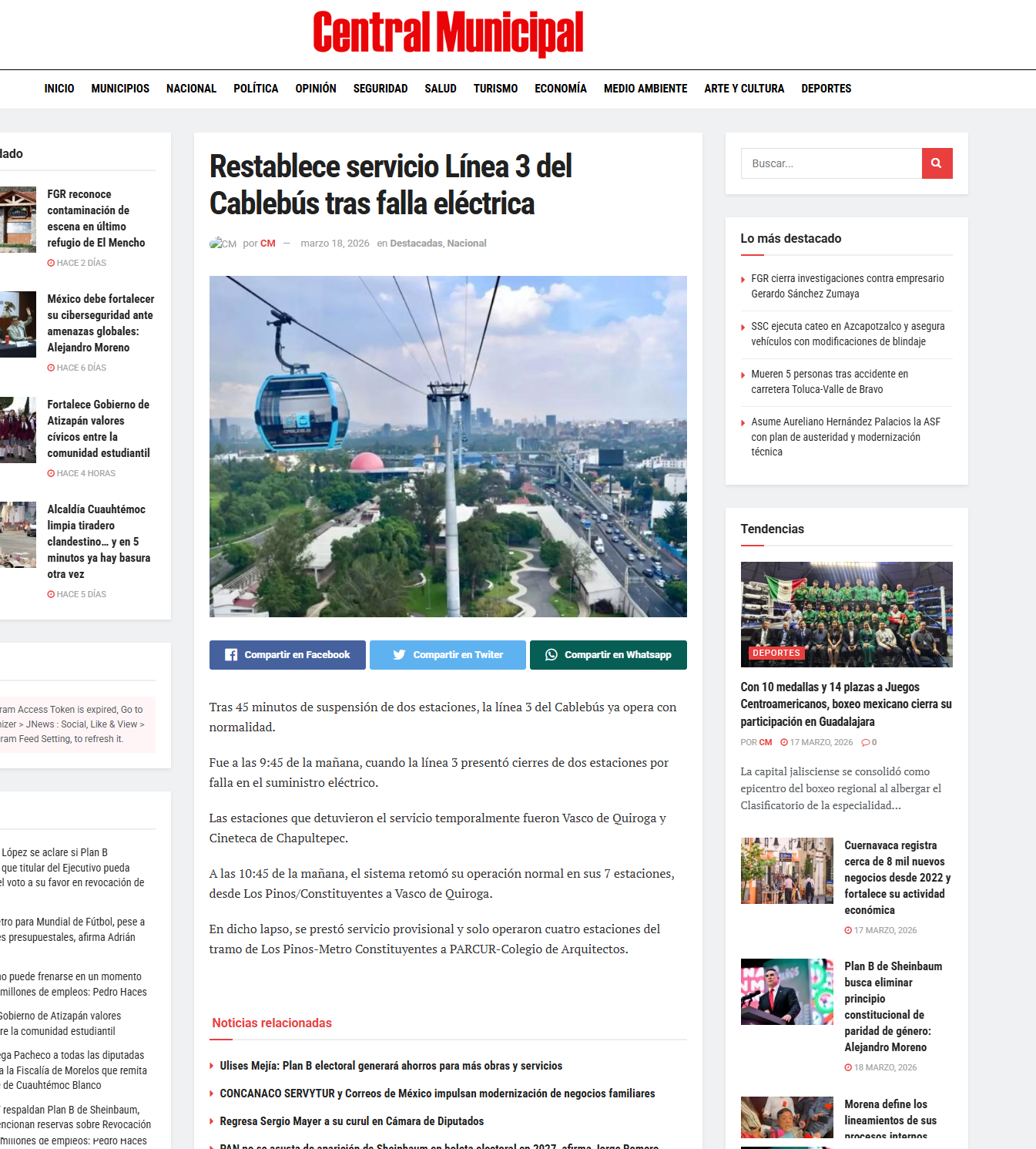The width and height of the screenshot is (1036, 1149).
Task: Open the boxing team Tendencias thumbnail
Action: click(x=847, y=614)
